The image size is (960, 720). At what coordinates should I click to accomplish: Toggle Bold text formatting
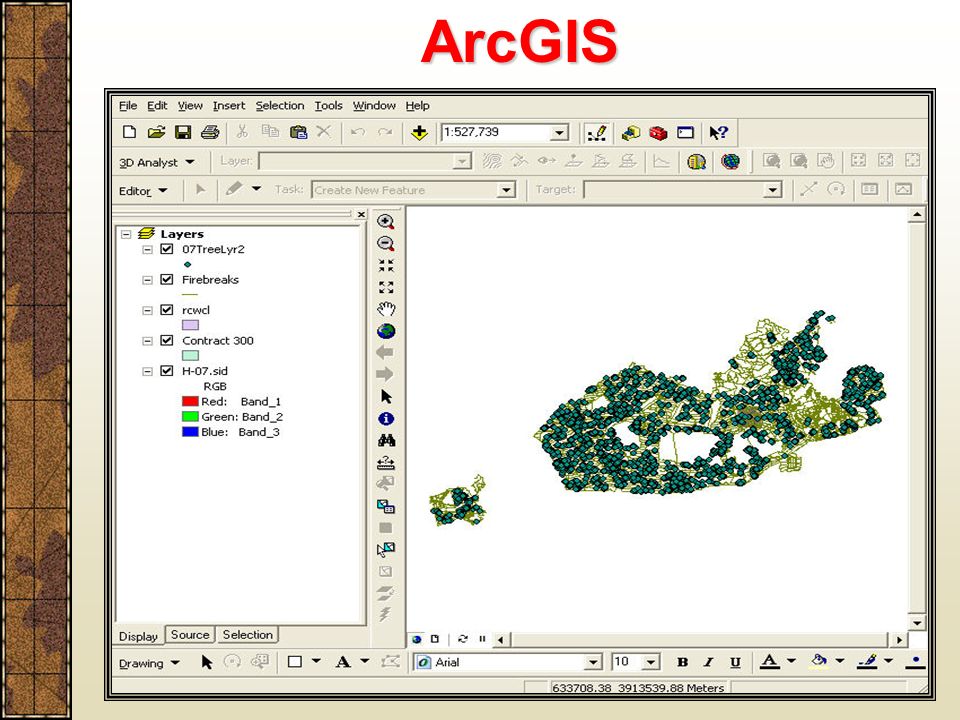682,662
